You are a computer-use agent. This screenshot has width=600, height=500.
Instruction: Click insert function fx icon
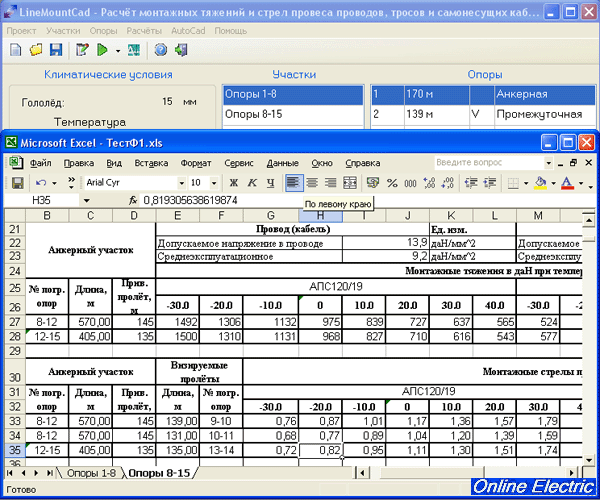click(132, 200)
